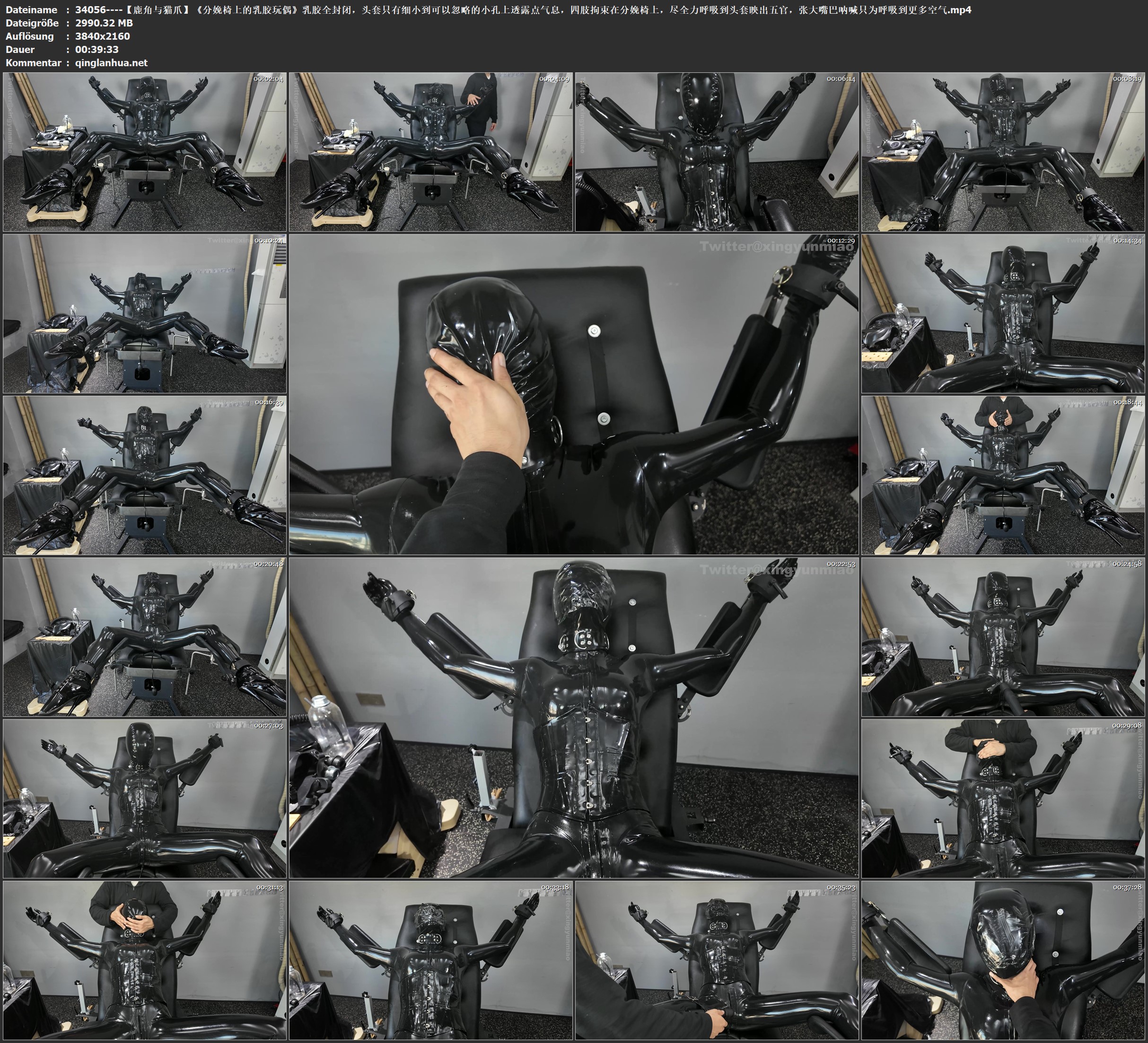
Task: Click the 00:20:48 thumbnail
Action: pyautogui.click(x=145, y=637)
